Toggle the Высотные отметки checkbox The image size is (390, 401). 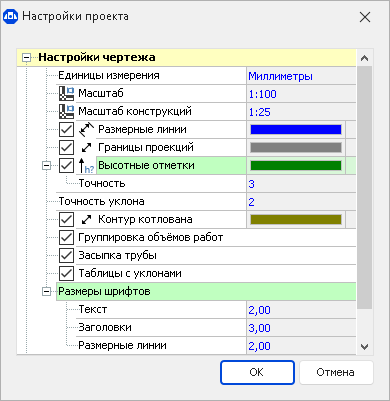click(66, 166)
